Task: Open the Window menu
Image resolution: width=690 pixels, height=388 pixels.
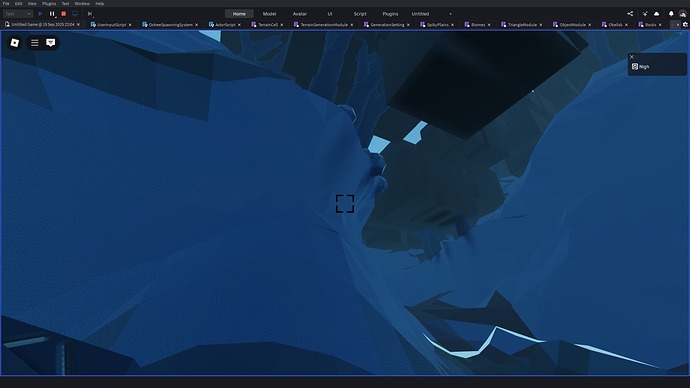Action: point(82,4)
